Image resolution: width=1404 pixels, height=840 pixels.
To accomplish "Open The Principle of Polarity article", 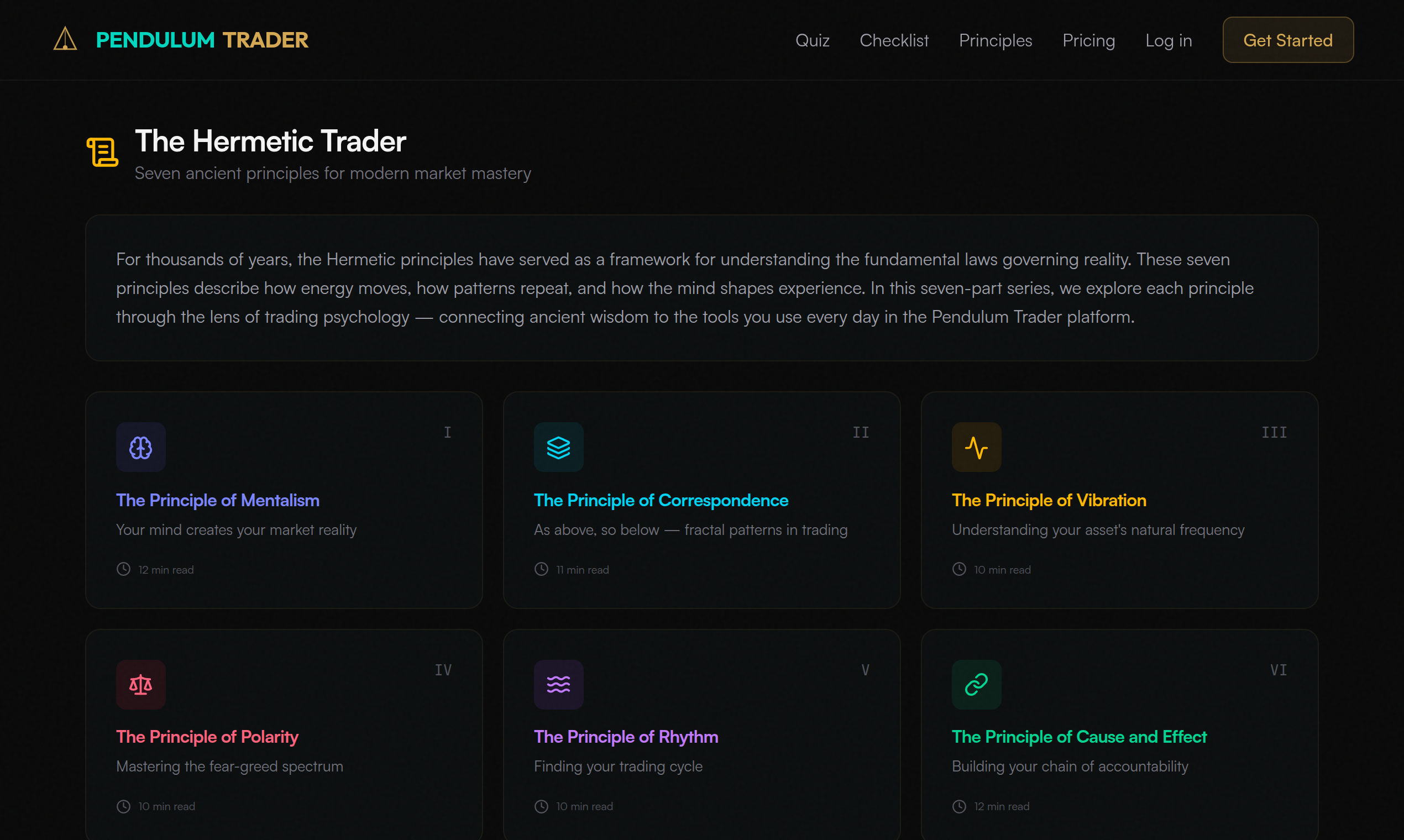I will point(207,737).
